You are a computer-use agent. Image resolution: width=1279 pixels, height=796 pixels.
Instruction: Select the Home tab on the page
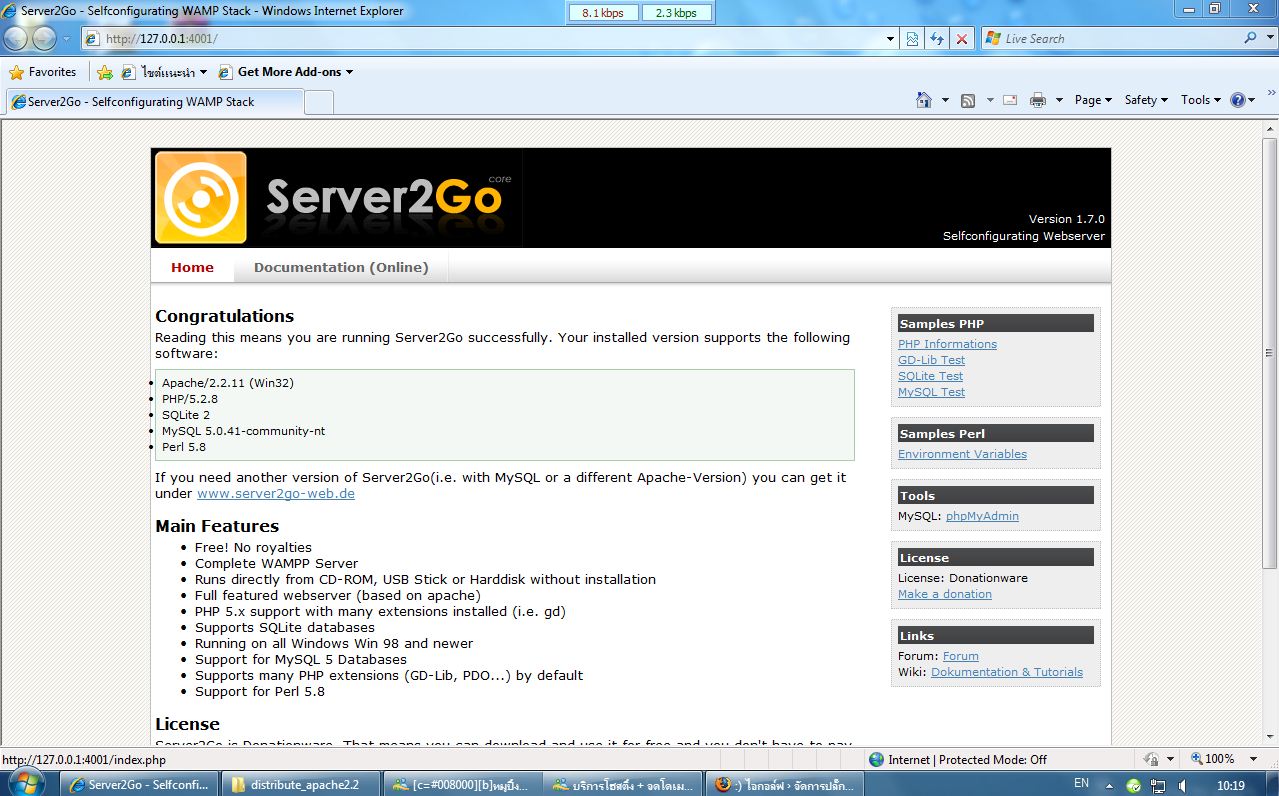pyautogui.click(x=192, y=267)
